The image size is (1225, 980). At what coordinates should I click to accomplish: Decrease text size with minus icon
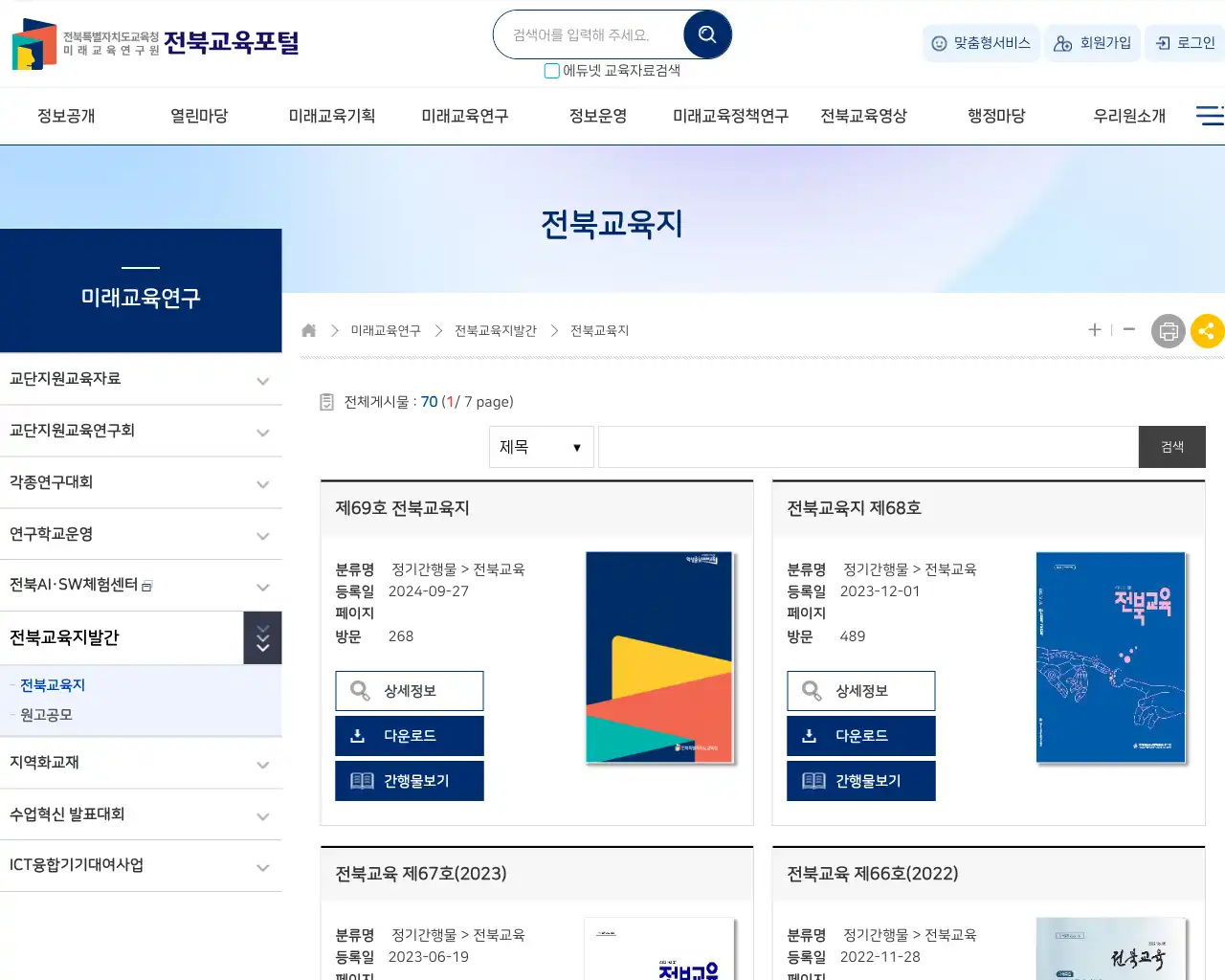click(x=1129, y=329)
